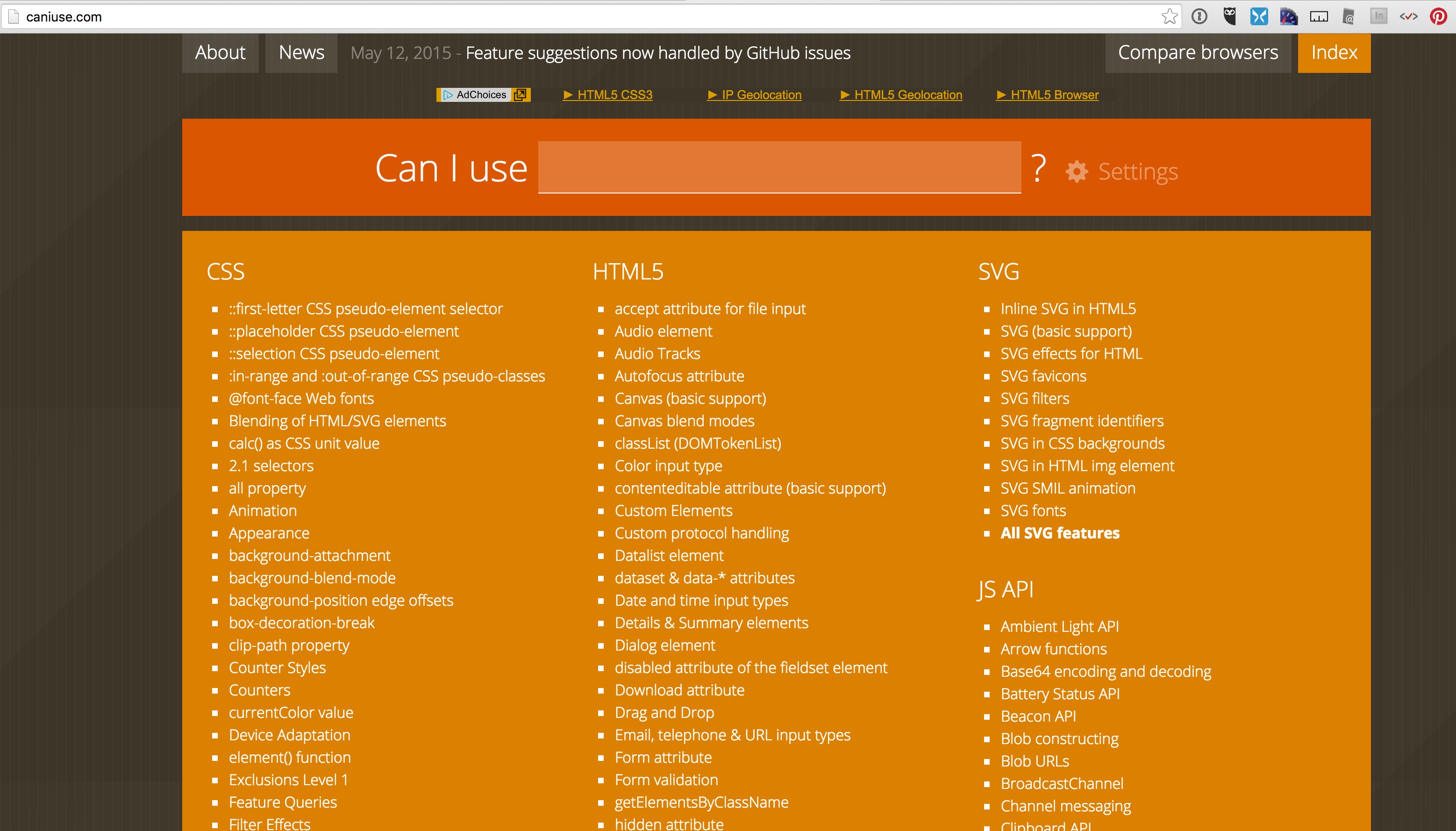
Task: Click the greyed LinkedIn extension icon
Action: click(1378, 16)
